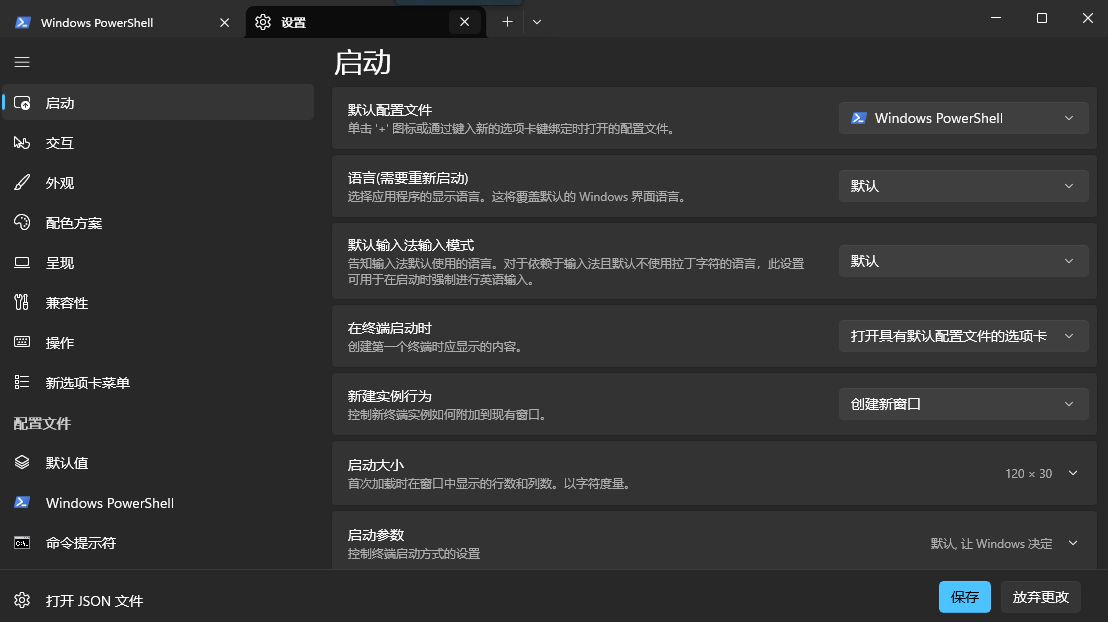Open the 默认值 profile defaults
This screenshot has width=1108, height=622.
pos(67,463)
